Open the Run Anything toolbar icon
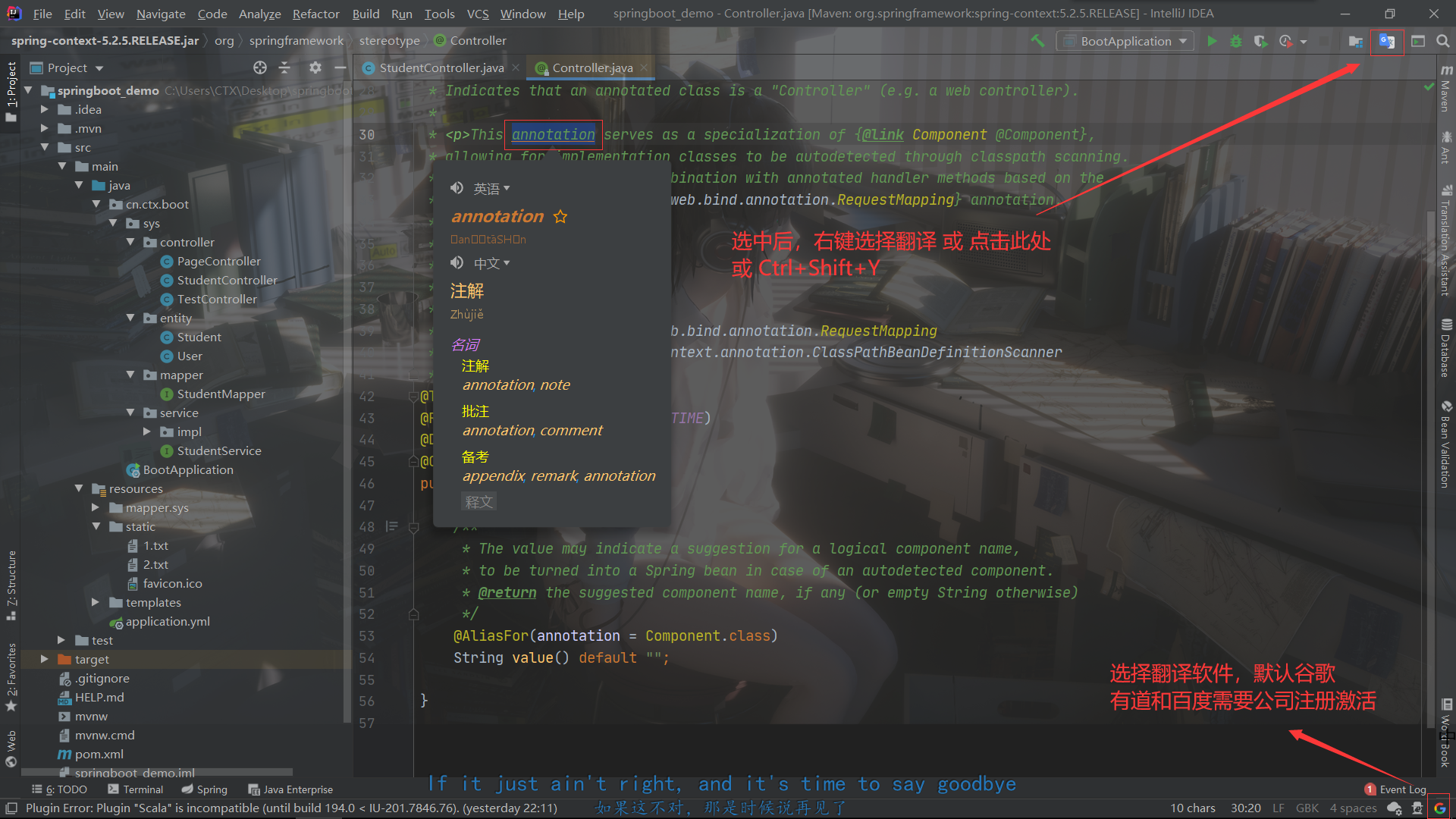Image resolution: width=1456 pixels, height=819 pixels. click(x=1418, y=41)
